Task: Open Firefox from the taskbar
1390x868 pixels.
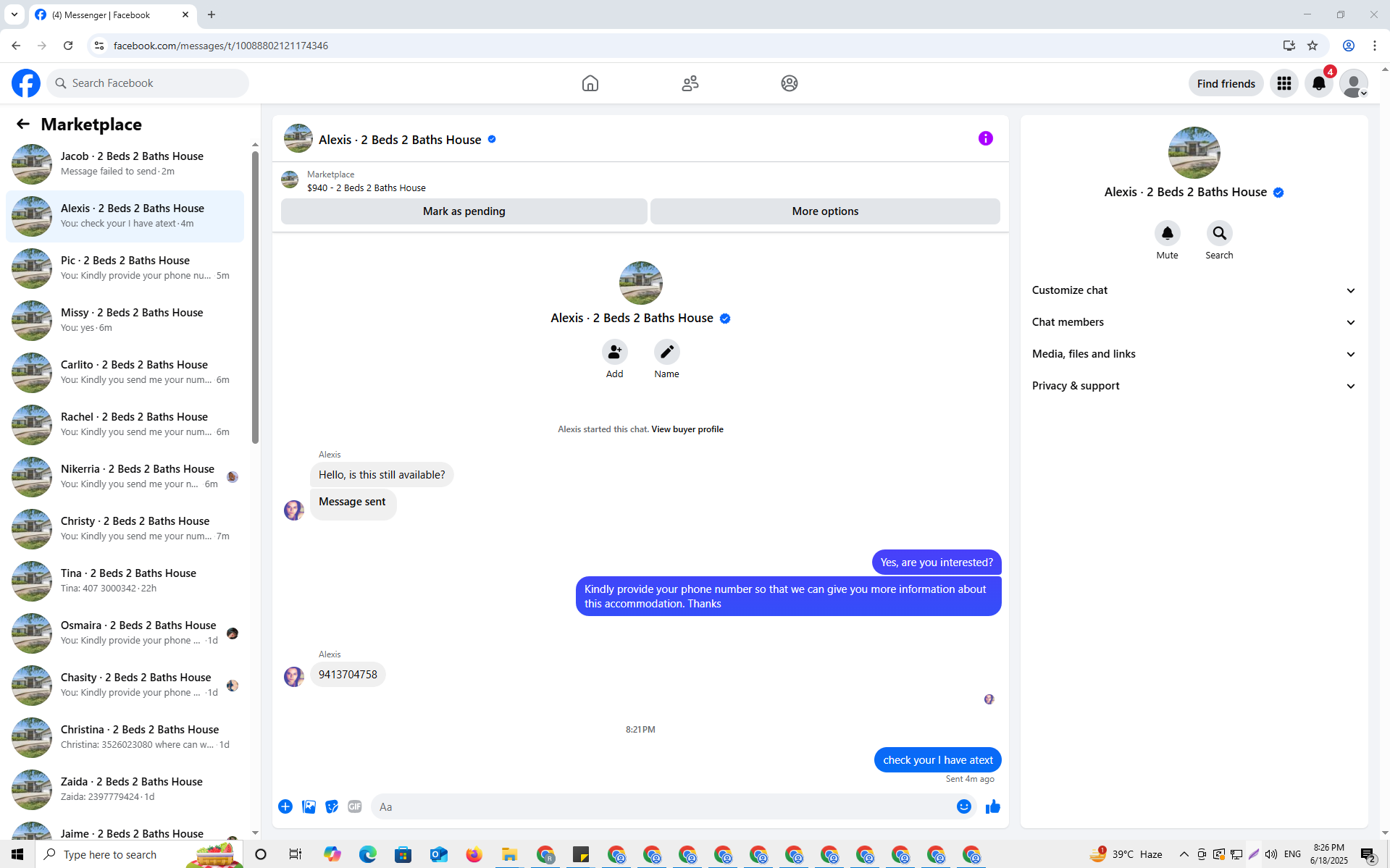Action: click(x=474, y=854)
